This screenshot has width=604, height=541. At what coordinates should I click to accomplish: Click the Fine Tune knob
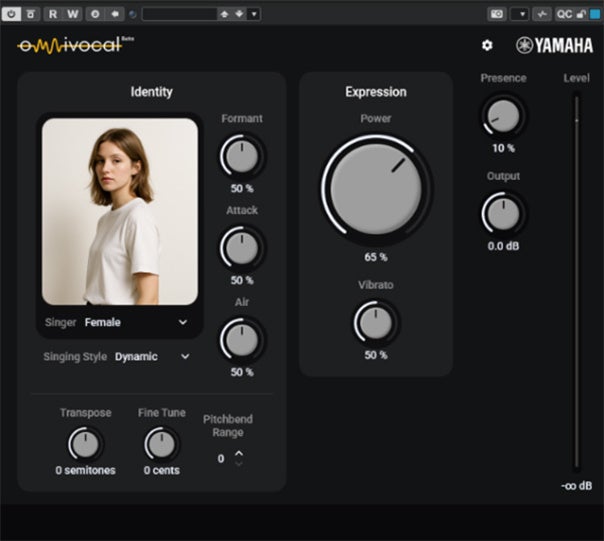pyautogui.click(x=162, y=444)
